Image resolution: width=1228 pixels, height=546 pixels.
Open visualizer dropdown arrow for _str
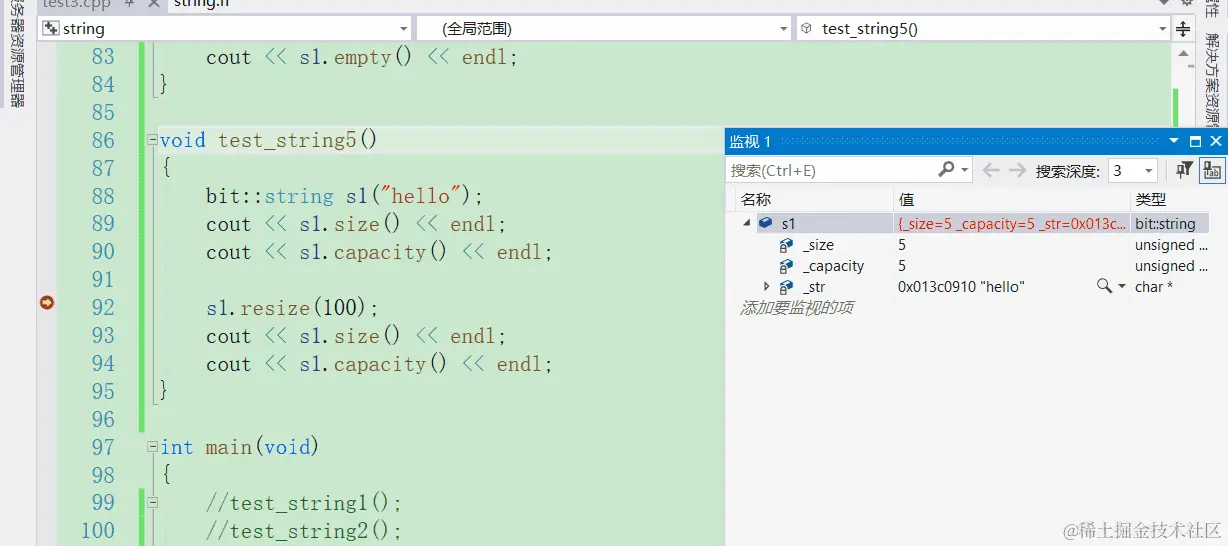[x=1122, y=287]
